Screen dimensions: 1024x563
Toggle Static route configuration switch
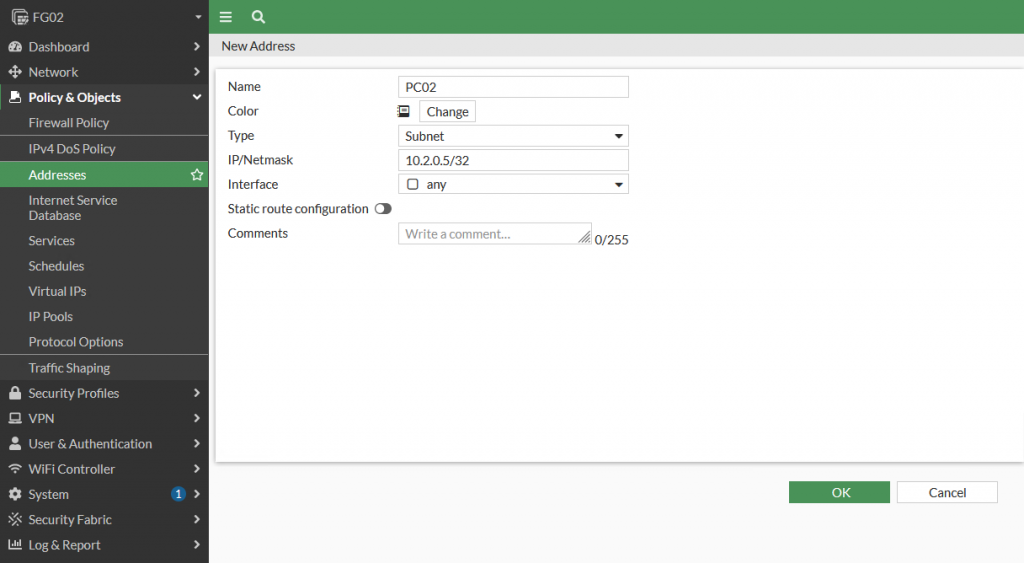(x=383, y=209)
